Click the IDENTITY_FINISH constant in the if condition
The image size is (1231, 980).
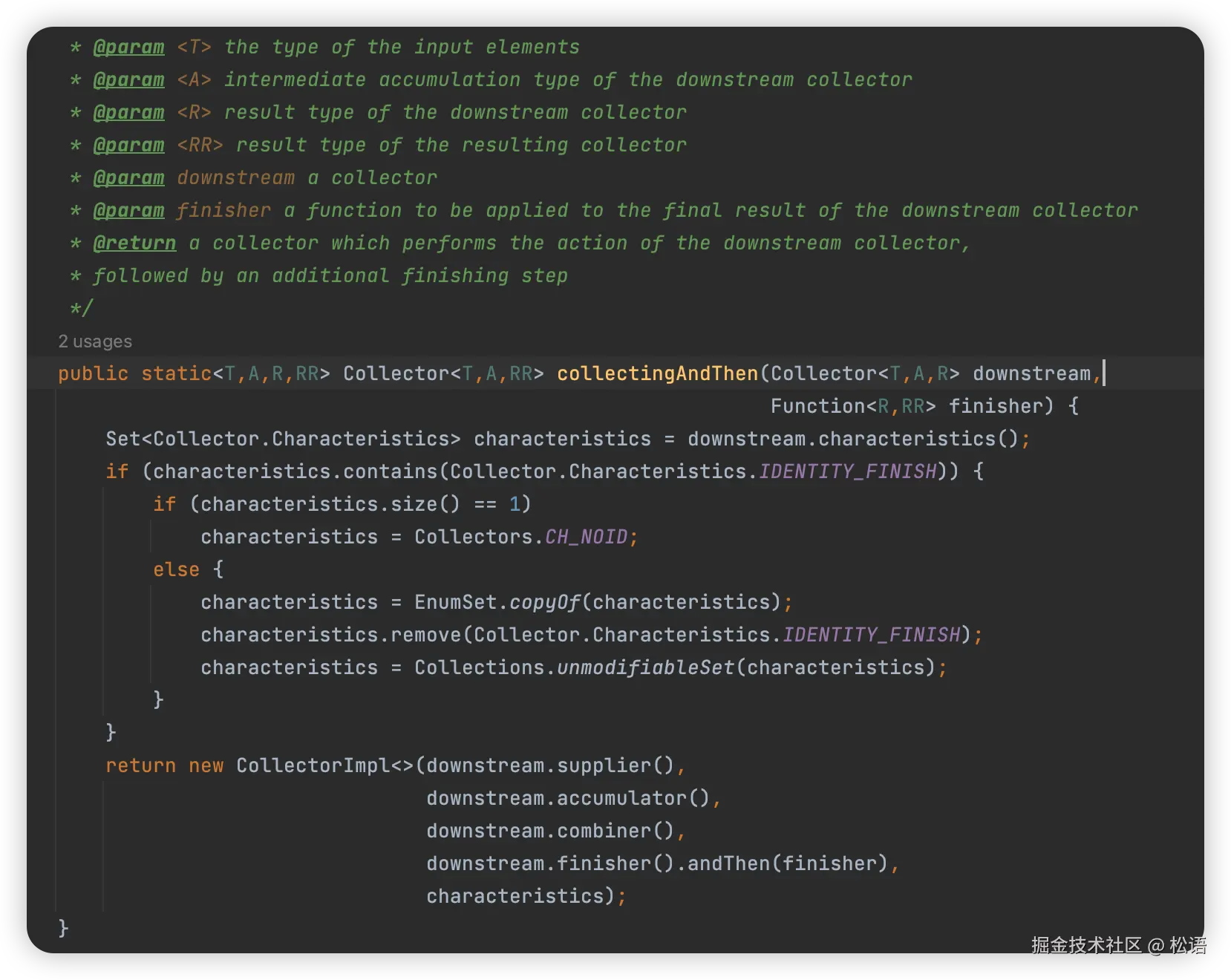(847, 471)
